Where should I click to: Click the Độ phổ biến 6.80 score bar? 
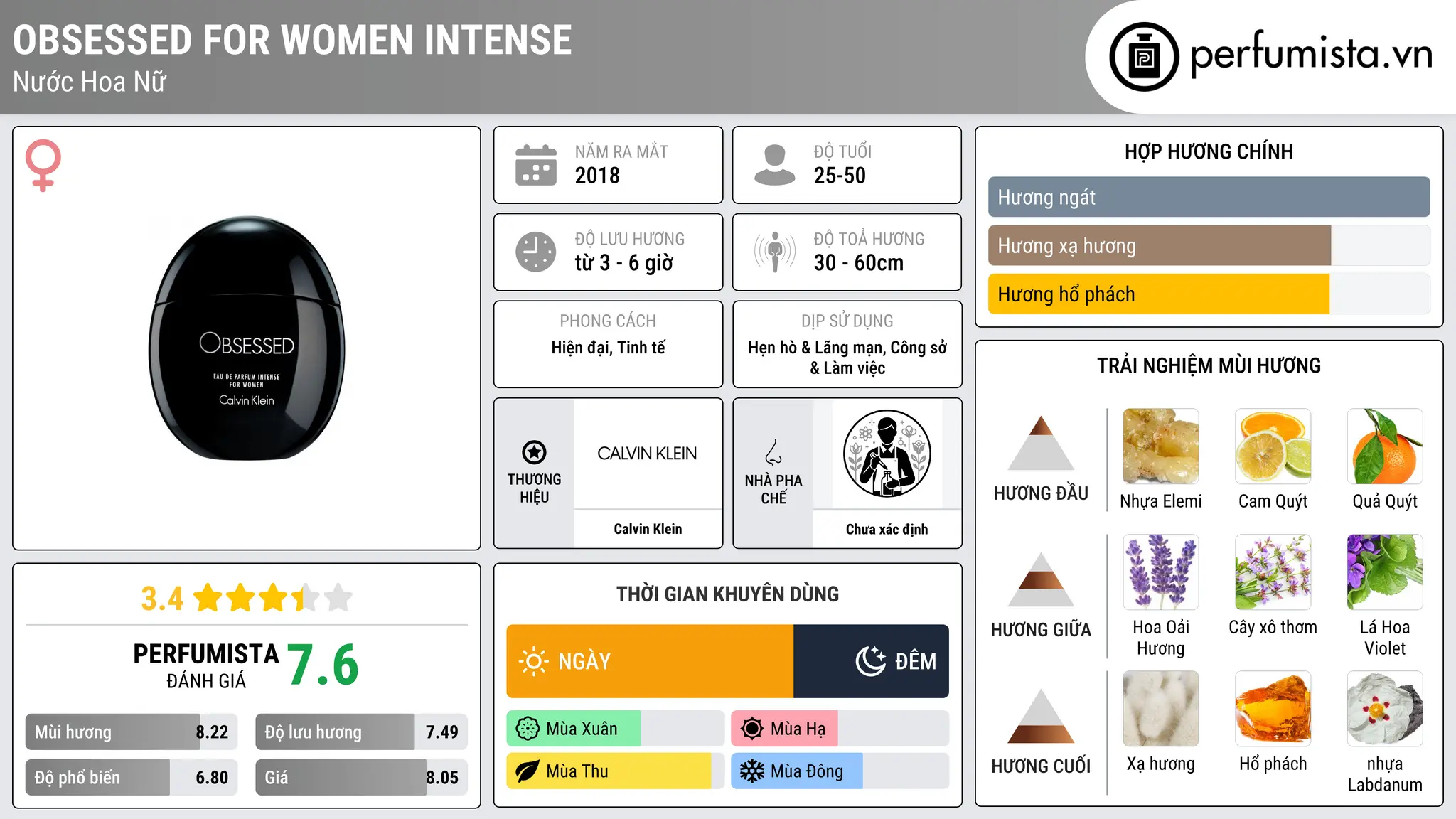tap(132, 777)
